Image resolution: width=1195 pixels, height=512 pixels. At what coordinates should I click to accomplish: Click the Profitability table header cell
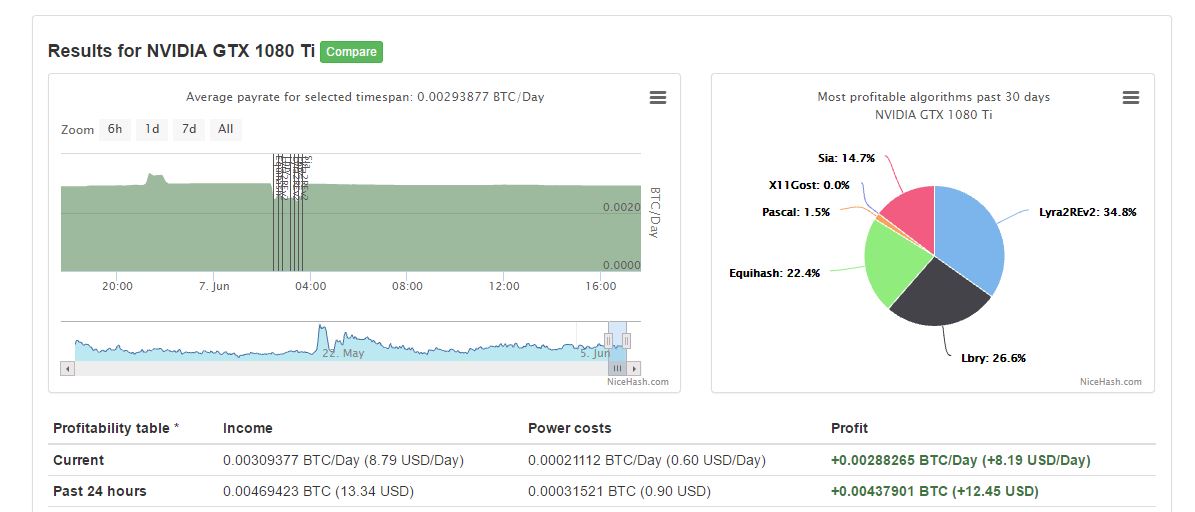pyautogui.click(x=116, y=428)
